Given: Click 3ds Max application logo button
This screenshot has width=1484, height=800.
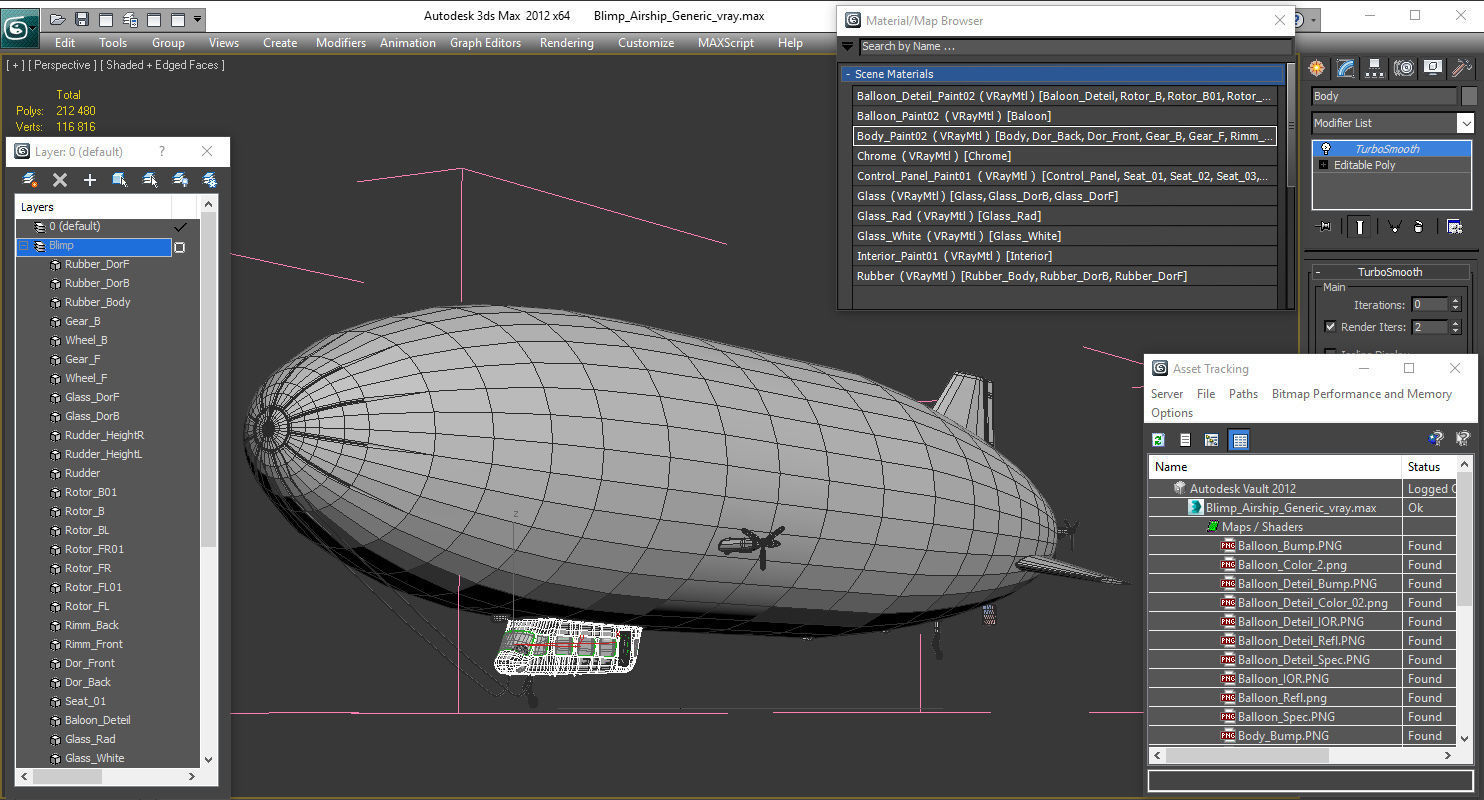Looking at the screenshot, I should pyautogui.click(x=19, y=27).
